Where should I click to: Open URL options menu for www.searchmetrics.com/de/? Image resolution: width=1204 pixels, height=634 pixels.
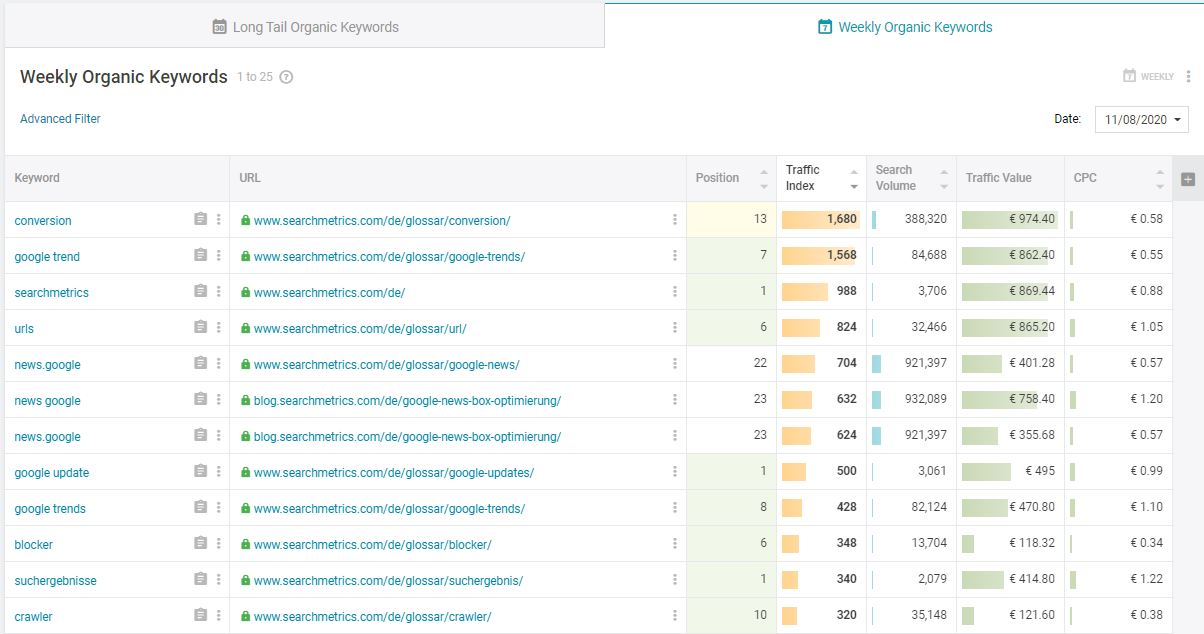click(675, 292)
